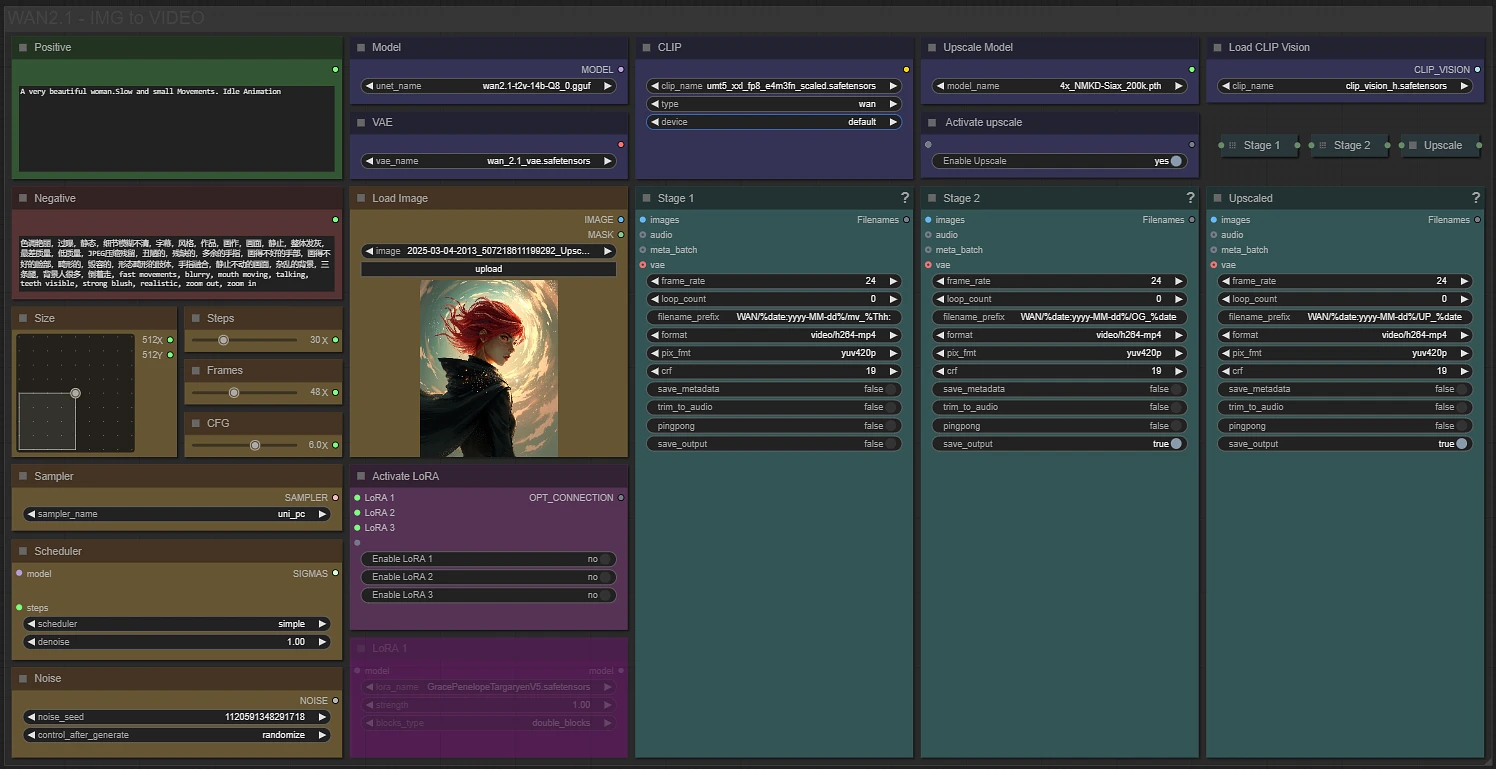Open control_after_generate randomize dropdown
The height and width of the screenshot is (769, 1496).
[177, 735]
